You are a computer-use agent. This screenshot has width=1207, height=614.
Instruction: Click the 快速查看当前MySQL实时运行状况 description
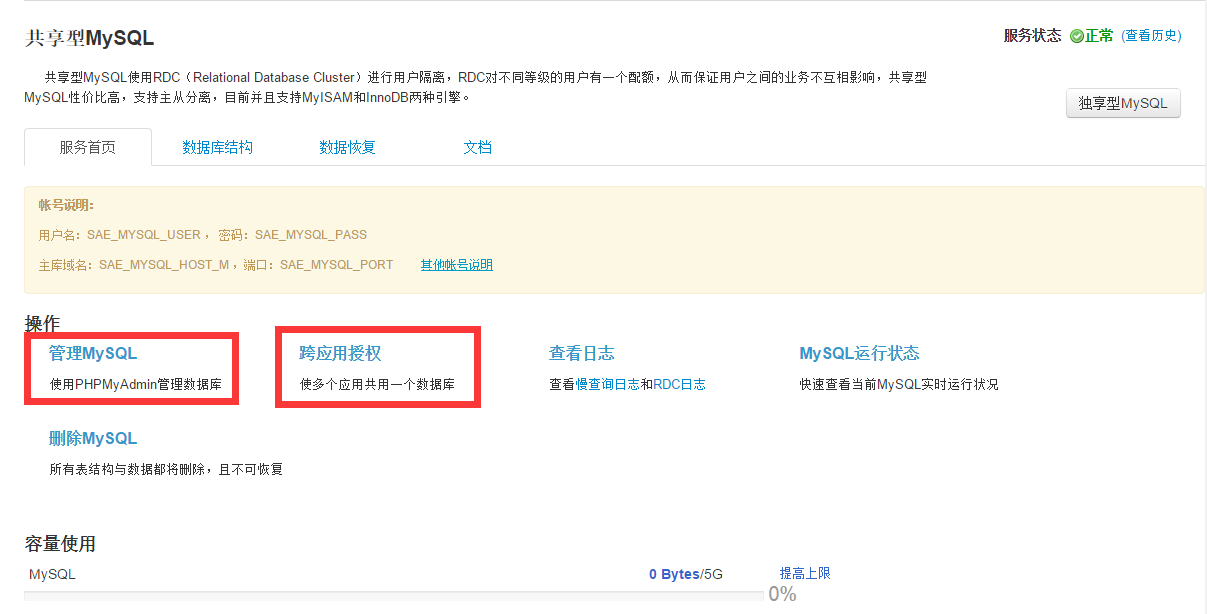(899, 384)
